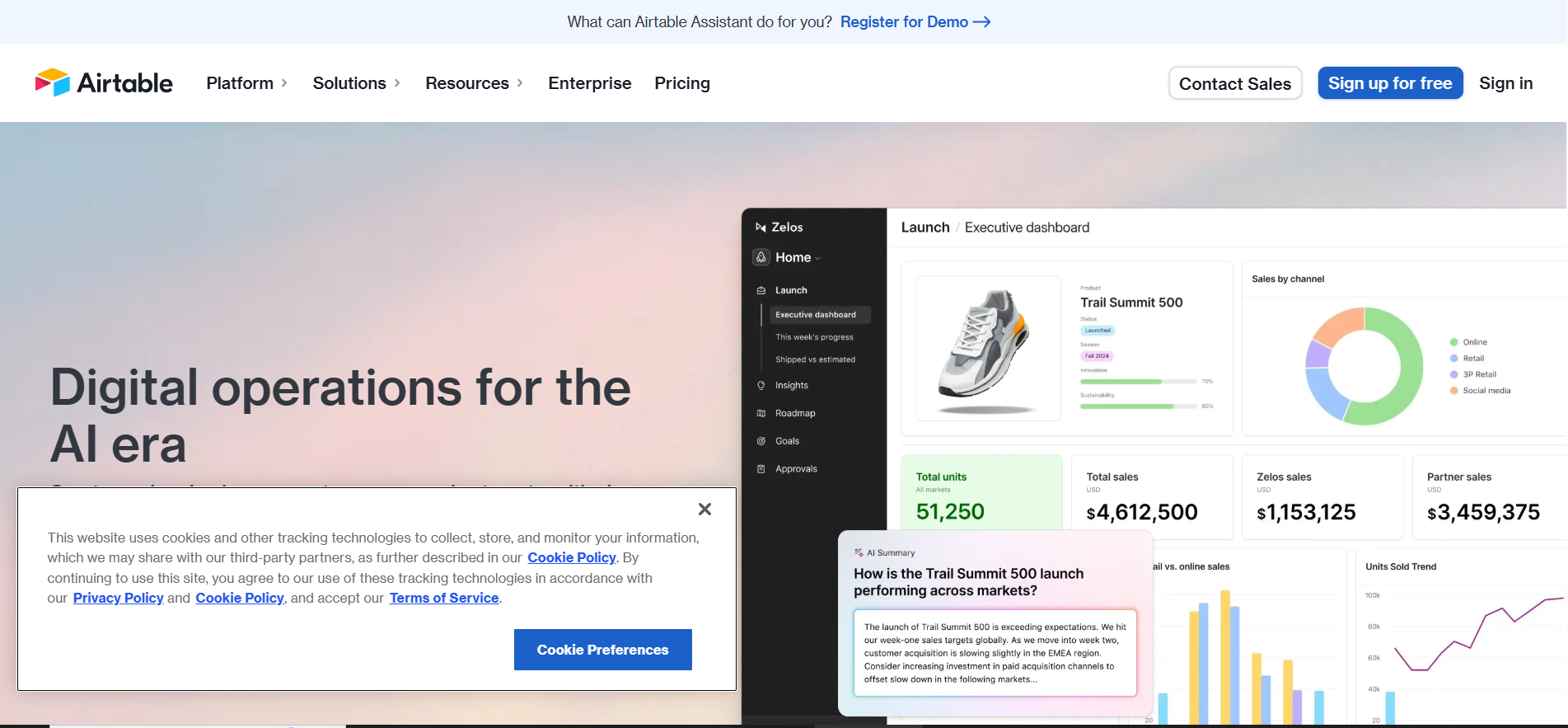Click the Fall 2024 season tag

pos(1097,356)
